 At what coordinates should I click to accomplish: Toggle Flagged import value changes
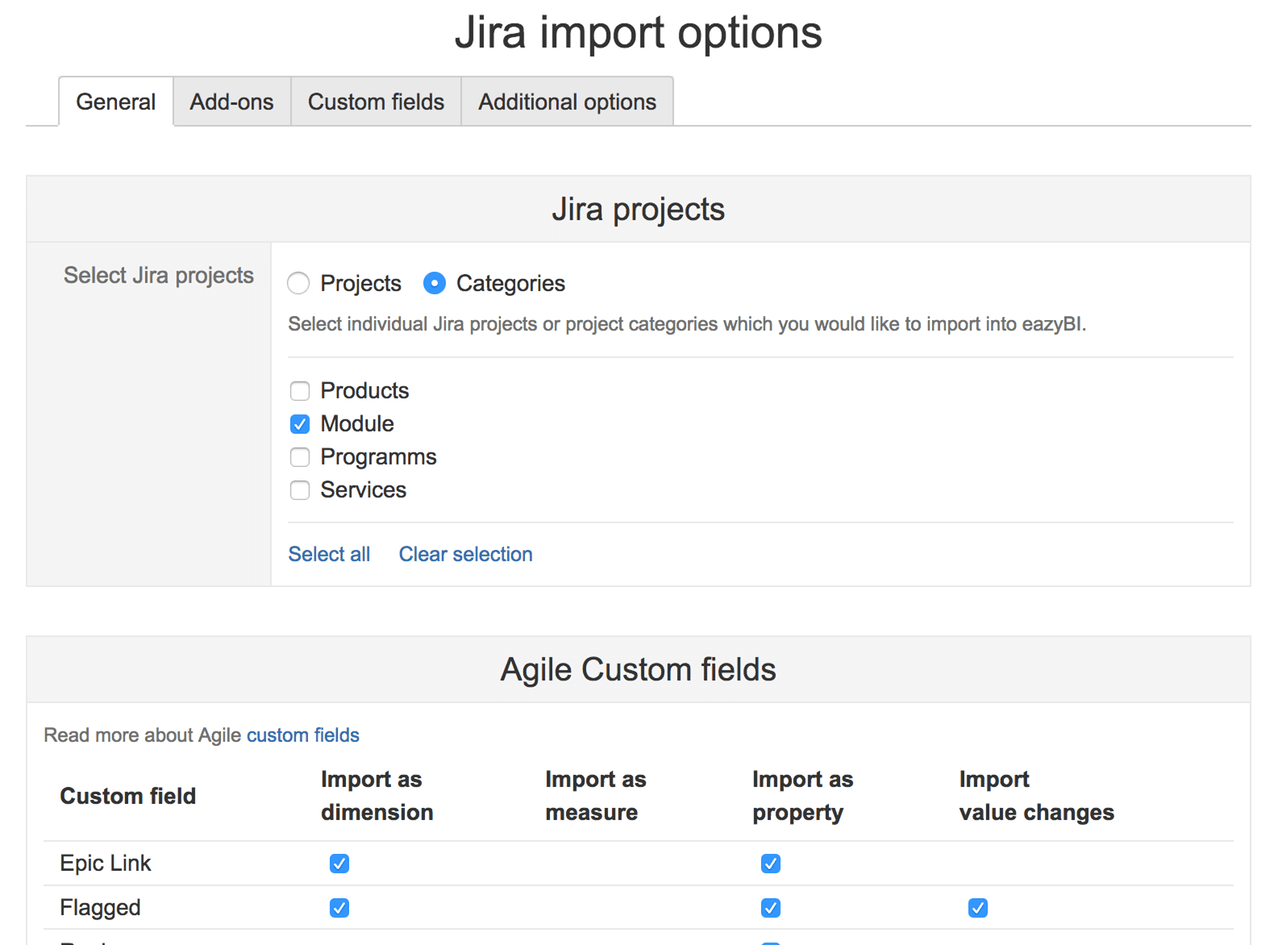[978, 908]
